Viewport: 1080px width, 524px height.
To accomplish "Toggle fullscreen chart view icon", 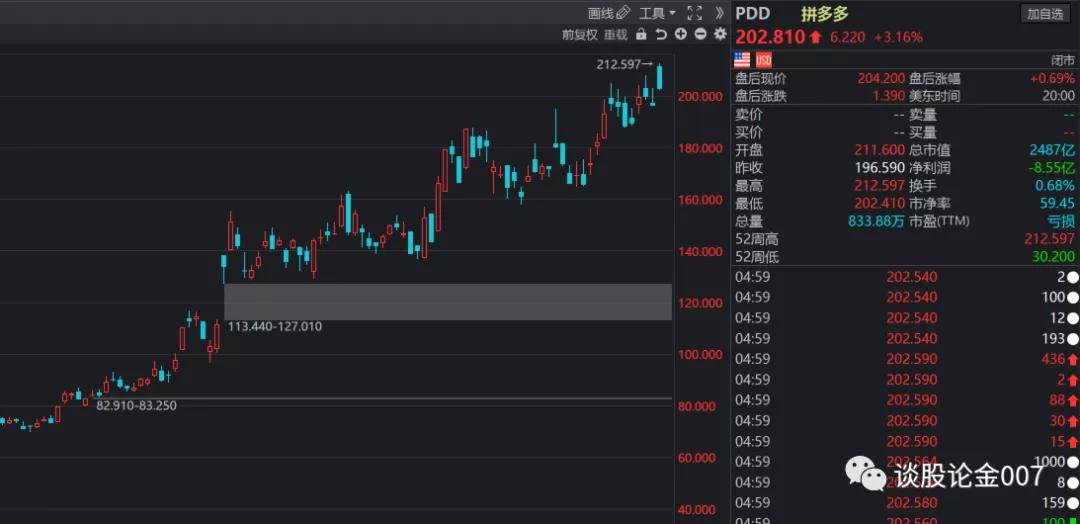I will click(695, 12).
